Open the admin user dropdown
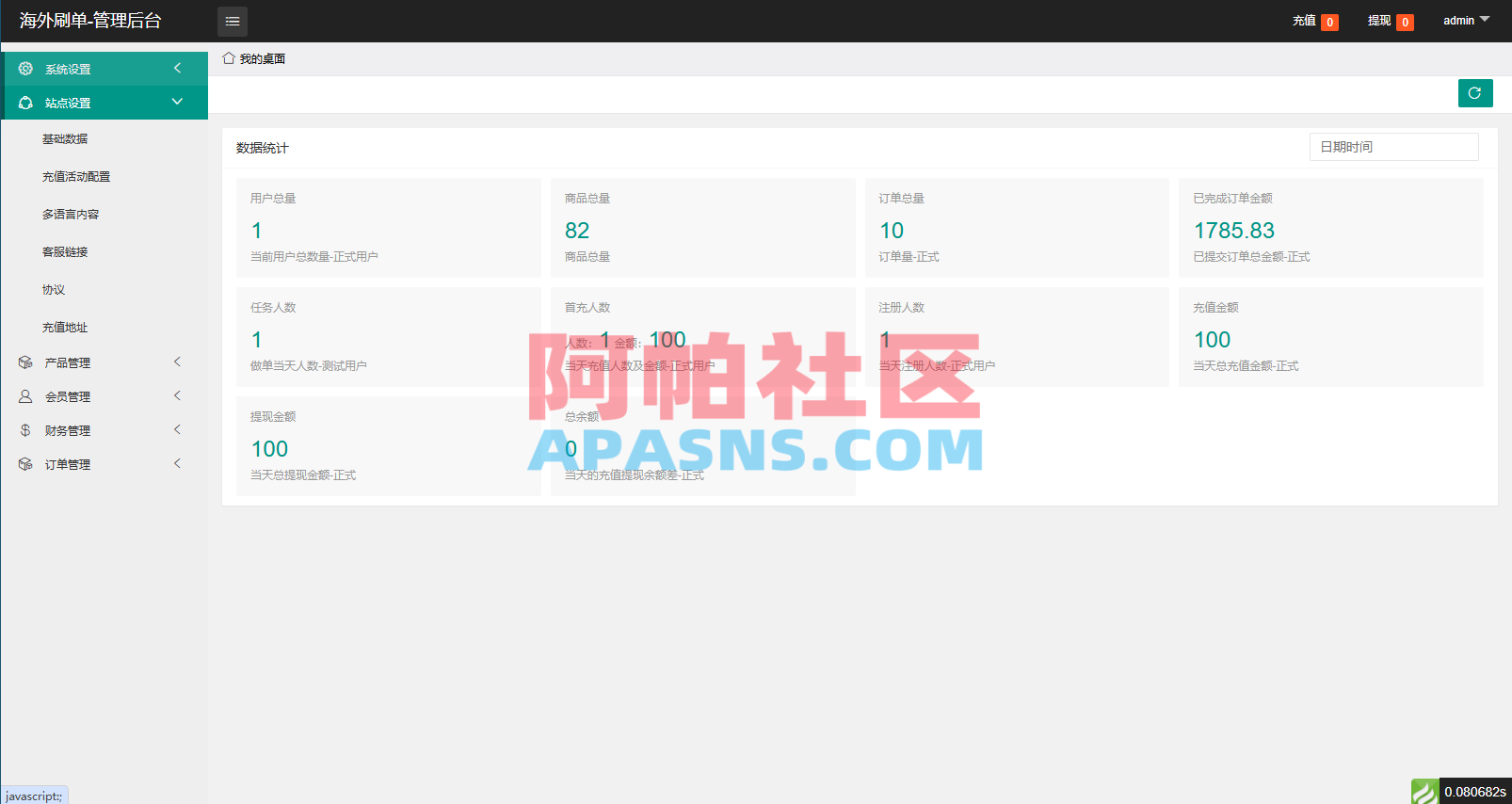The height and width of the screenshot is (804, 1512). point(1466,21)
